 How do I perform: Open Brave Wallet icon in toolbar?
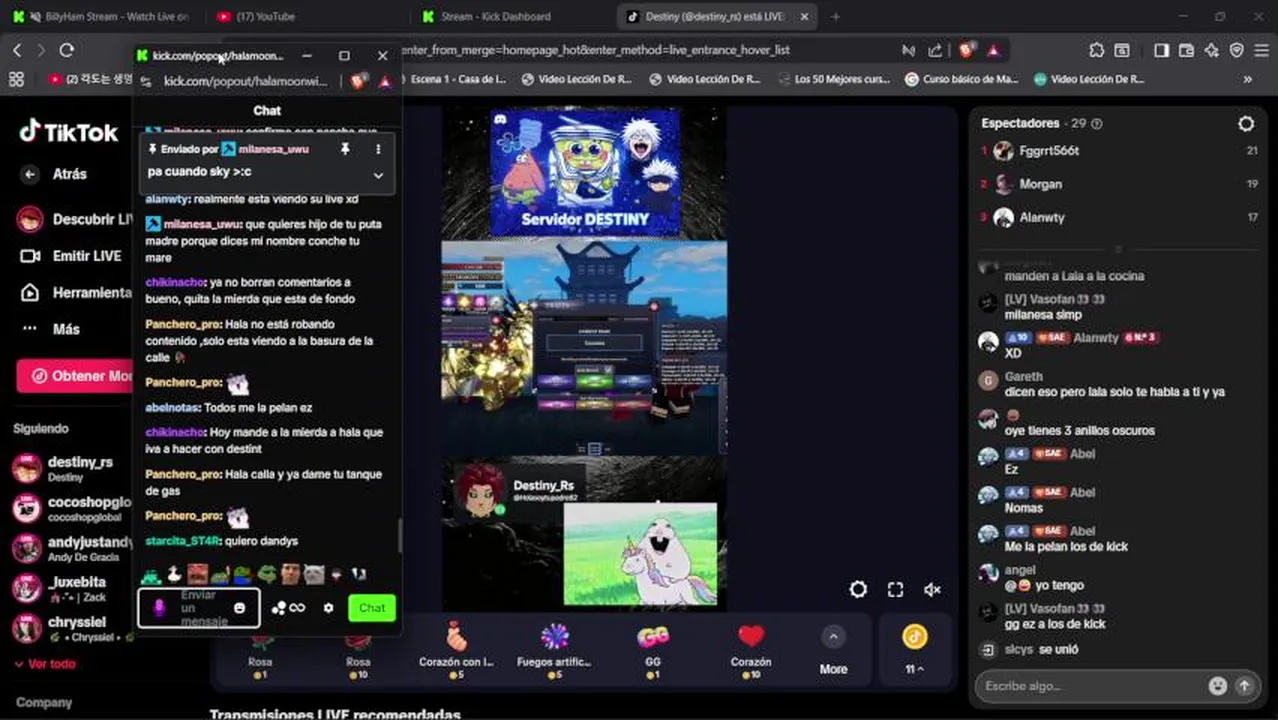pos(1186,50)
